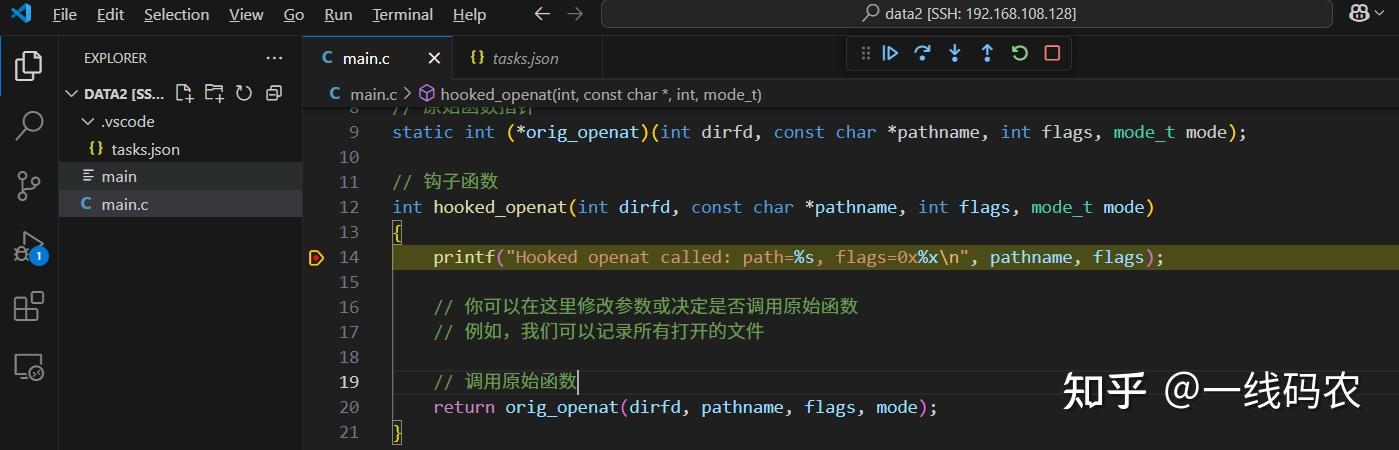Image resolution: width=1399 pixels, height=450 pixels.
Task: Click the return orig_openat statement
Action: (x=685, y=407)
